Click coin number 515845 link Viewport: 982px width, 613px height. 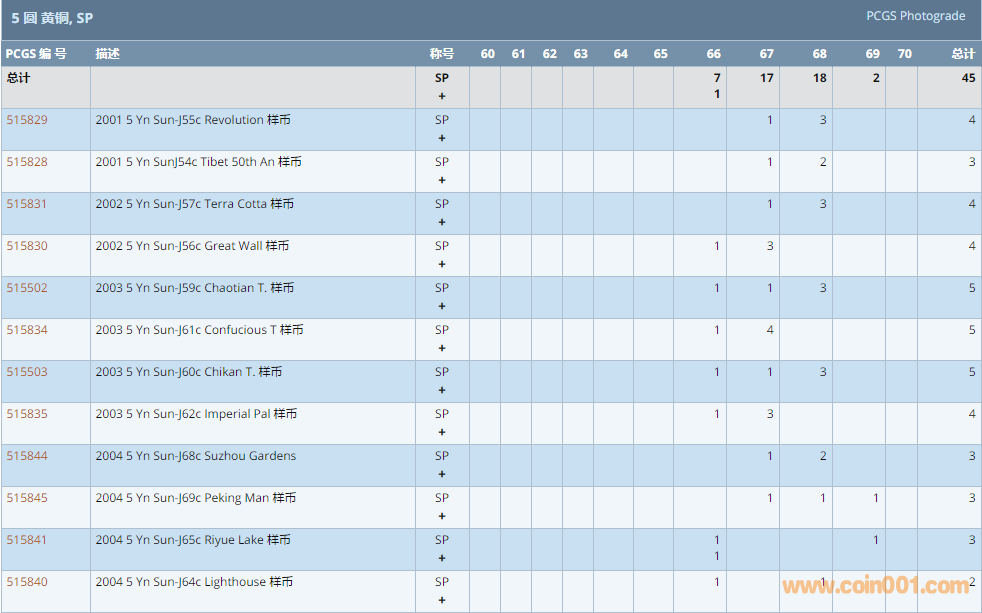27,498
